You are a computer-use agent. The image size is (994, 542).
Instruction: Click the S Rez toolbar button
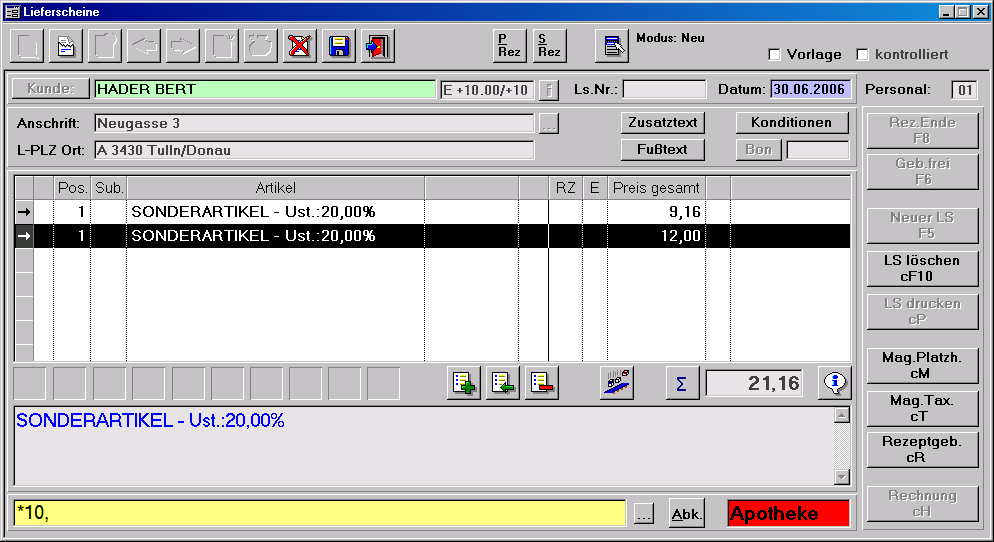pos(548,46)
